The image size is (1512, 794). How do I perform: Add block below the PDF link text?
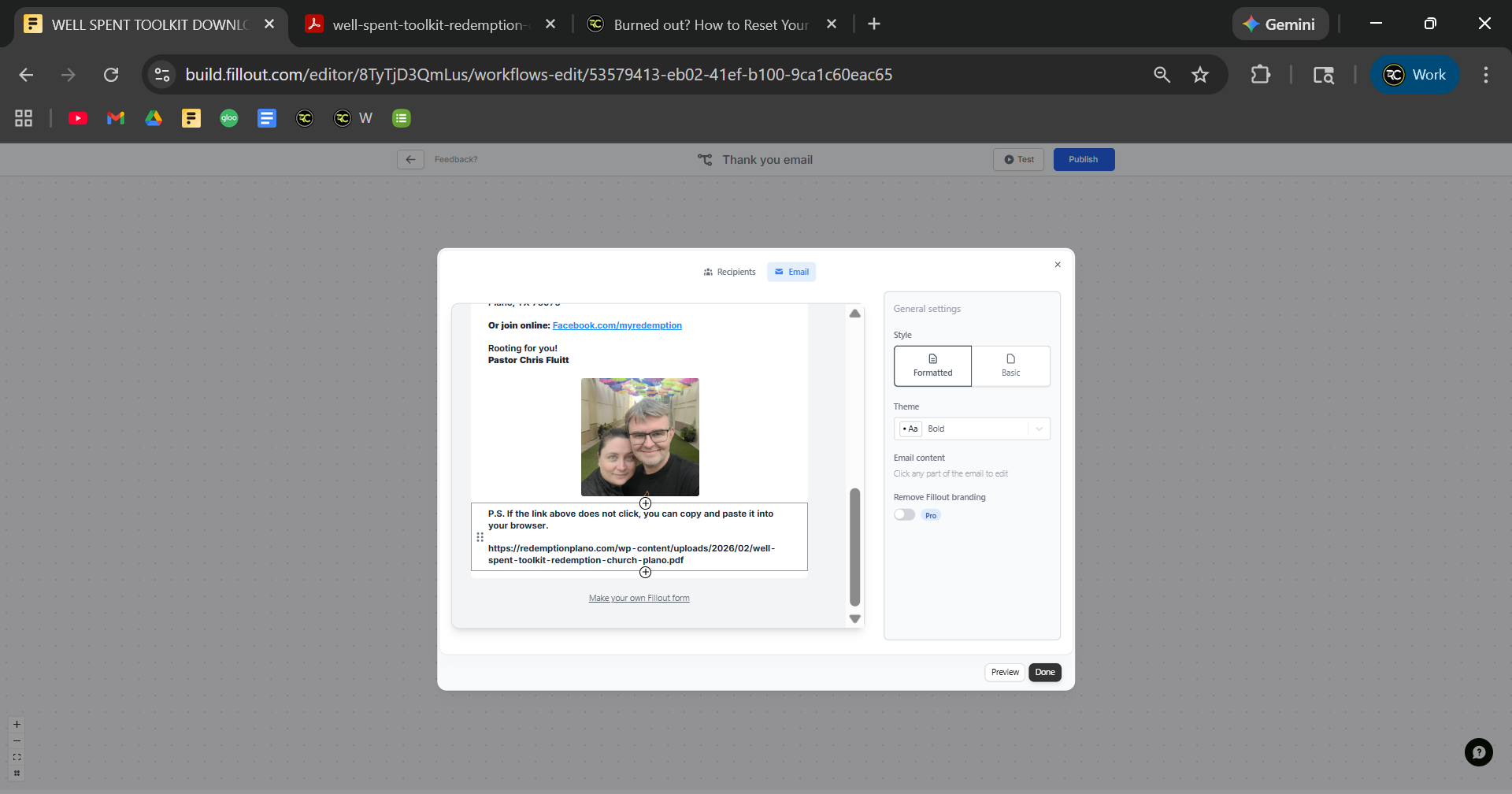click(x=645, y=572)
